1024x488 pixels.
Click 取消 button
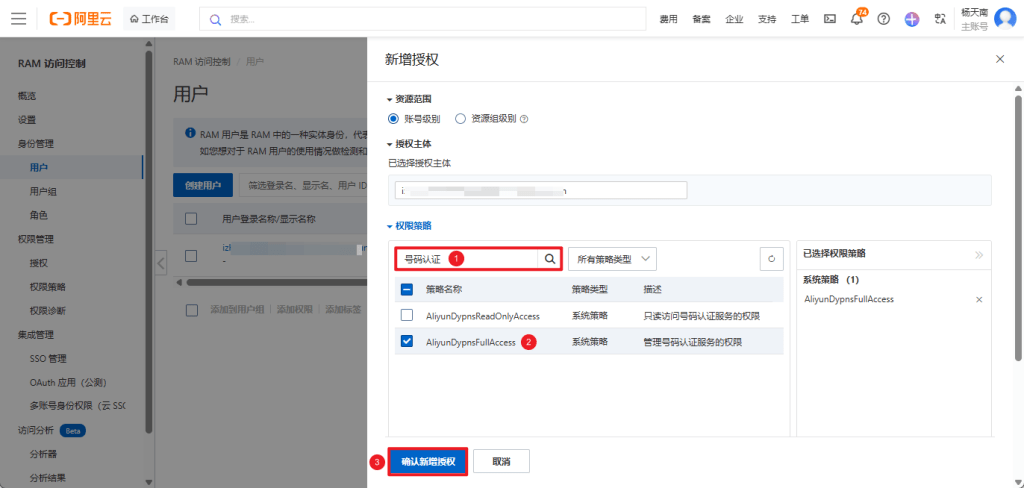click(502, 461)
